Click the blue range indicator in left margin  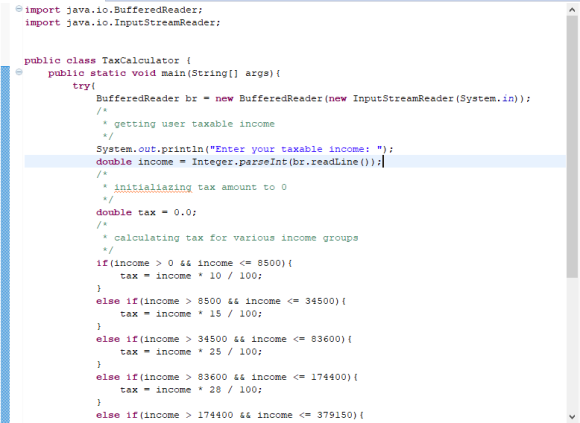click(5, 244)
